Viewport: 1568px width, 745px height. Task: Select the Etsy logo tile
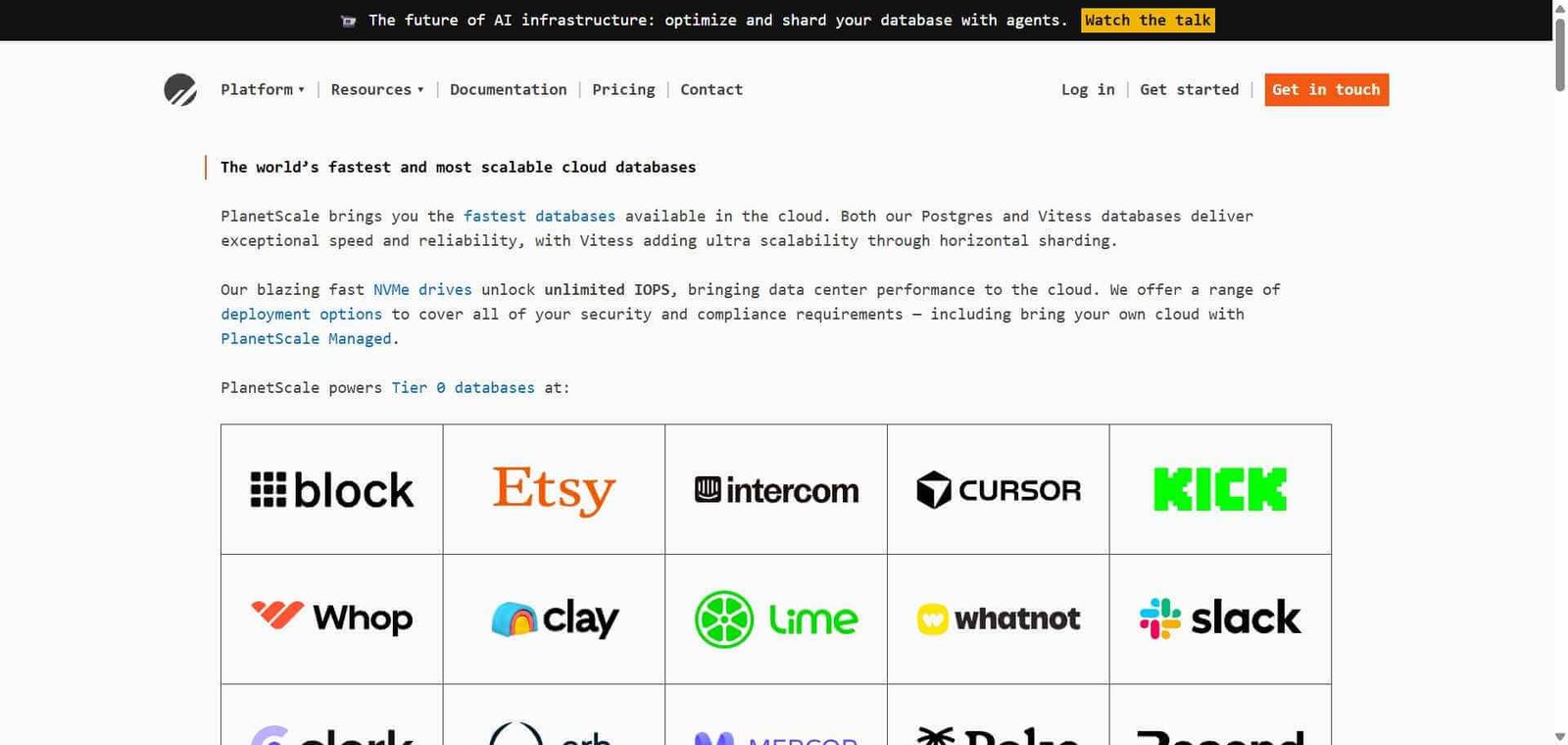[x=554, y=489]
